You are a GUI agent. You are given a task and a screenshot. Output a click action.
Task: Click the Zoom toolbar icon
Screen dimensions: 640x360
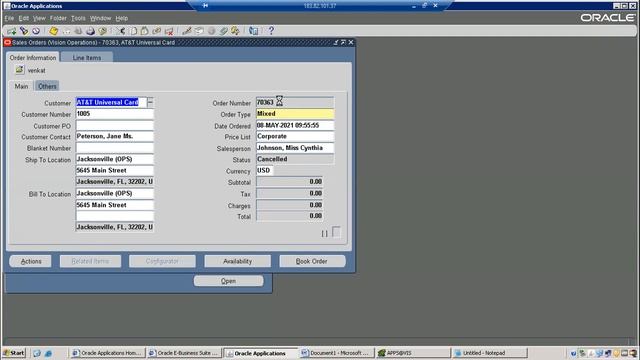(199, 31)
